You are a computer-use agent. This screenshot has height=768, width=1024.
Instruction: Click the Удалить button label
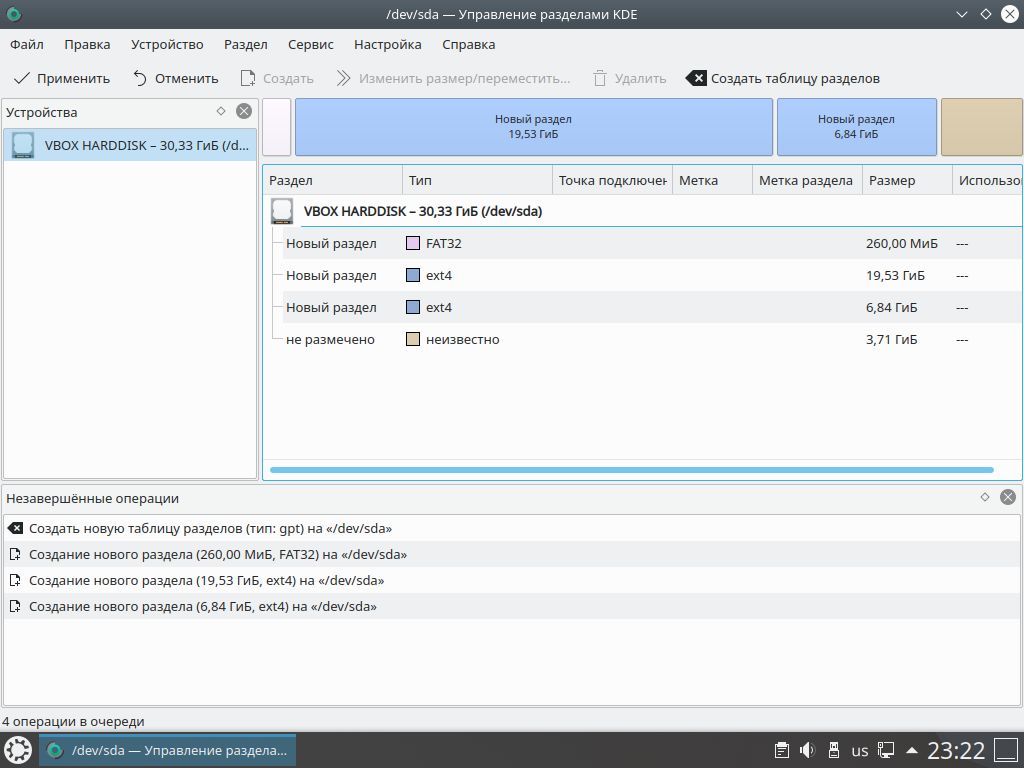click(x=640, y=78)
